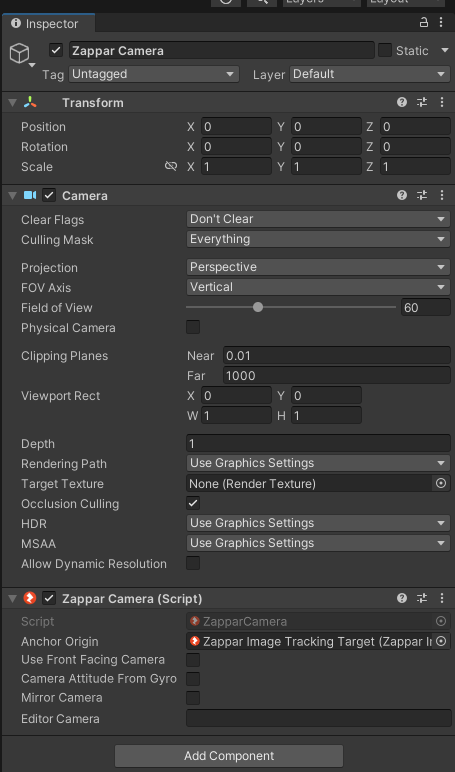
Task: Open Zappar Camera script help icon
Action: click(402, 598)
